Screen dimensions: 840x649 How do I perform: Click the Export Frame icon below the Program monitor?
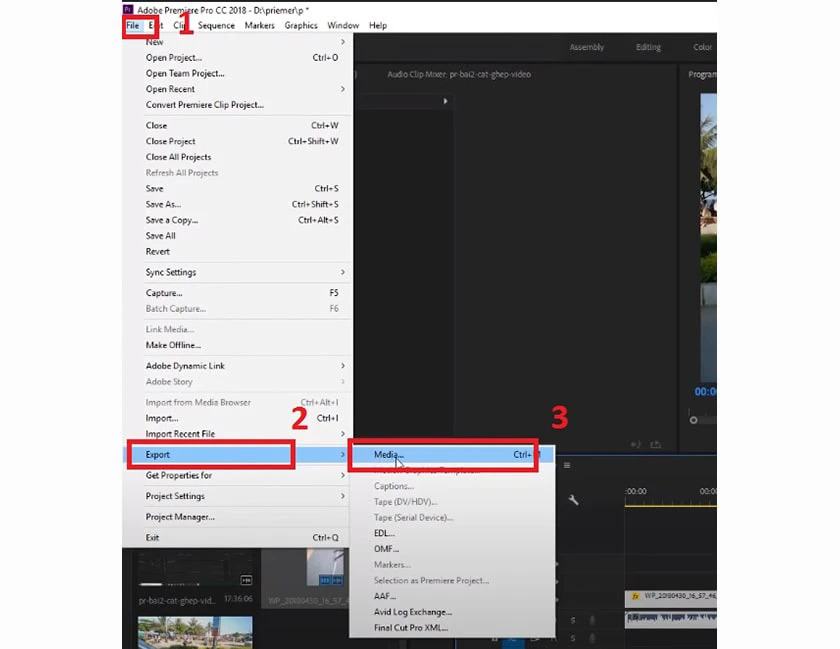coord(657,444)
